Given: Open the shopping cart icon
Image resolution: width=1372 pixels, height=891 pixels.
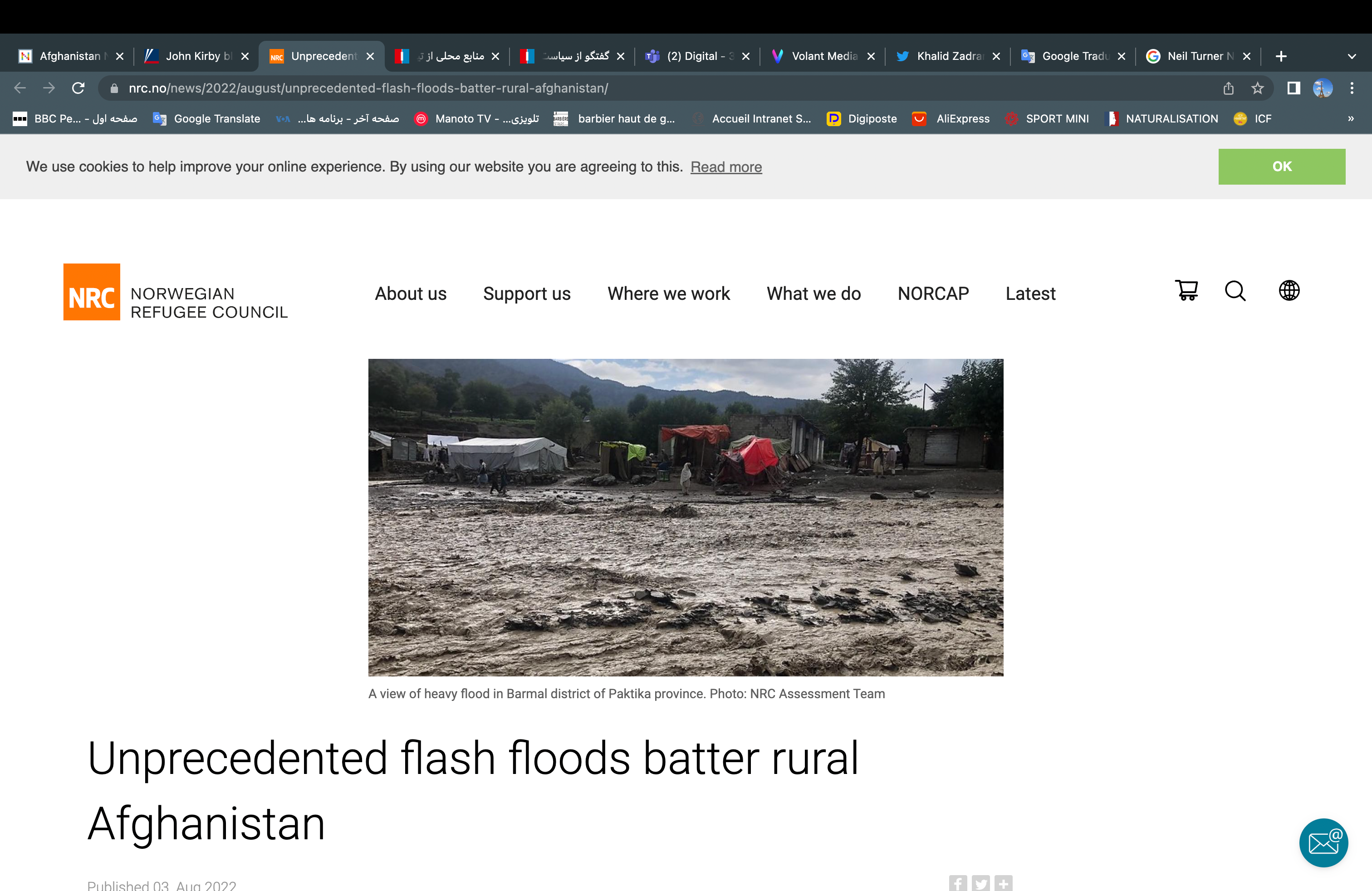Looking at the screenshot, I should pos(1186,290).
